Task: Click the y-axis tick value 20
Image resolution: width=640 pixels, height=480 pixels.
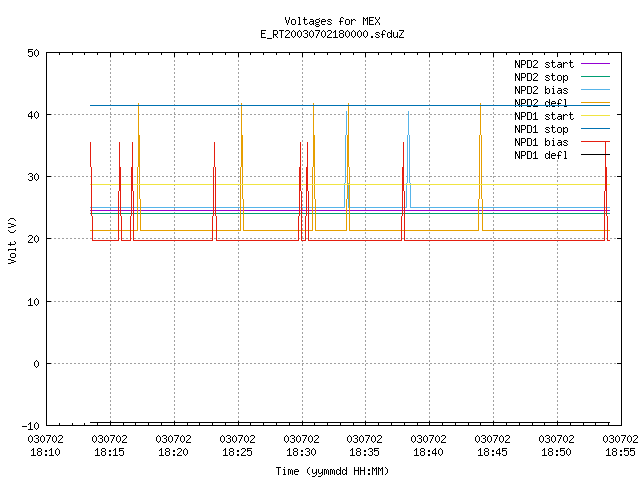Action: coord(33,240)
